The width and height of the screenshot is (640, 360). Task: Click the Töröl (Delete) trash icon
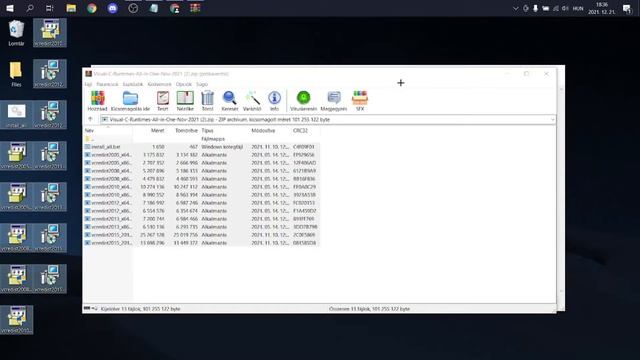pos(207,101)
